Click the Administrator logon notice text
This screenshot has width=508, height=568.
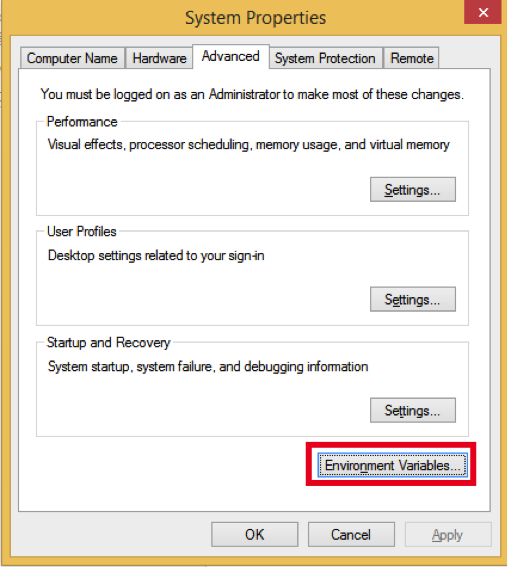click(x=252, y=94)
